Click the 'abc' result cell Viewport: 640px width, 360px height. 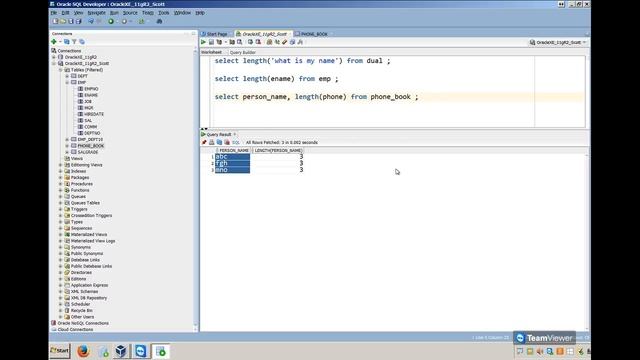coord(232,157)
